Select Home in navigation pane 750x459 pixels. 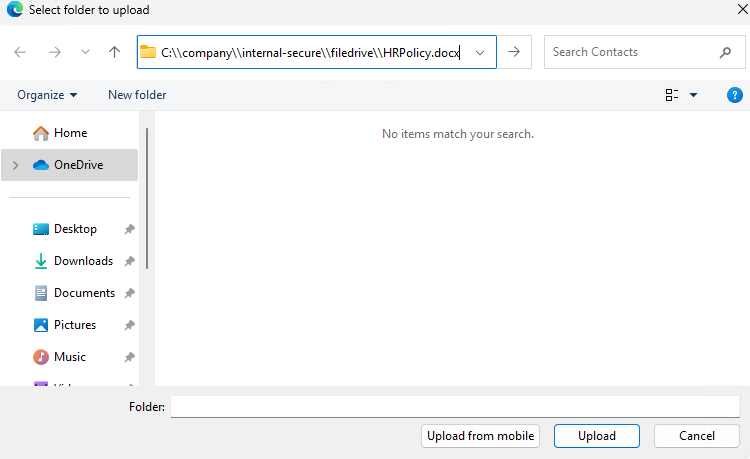coord(70,133)
